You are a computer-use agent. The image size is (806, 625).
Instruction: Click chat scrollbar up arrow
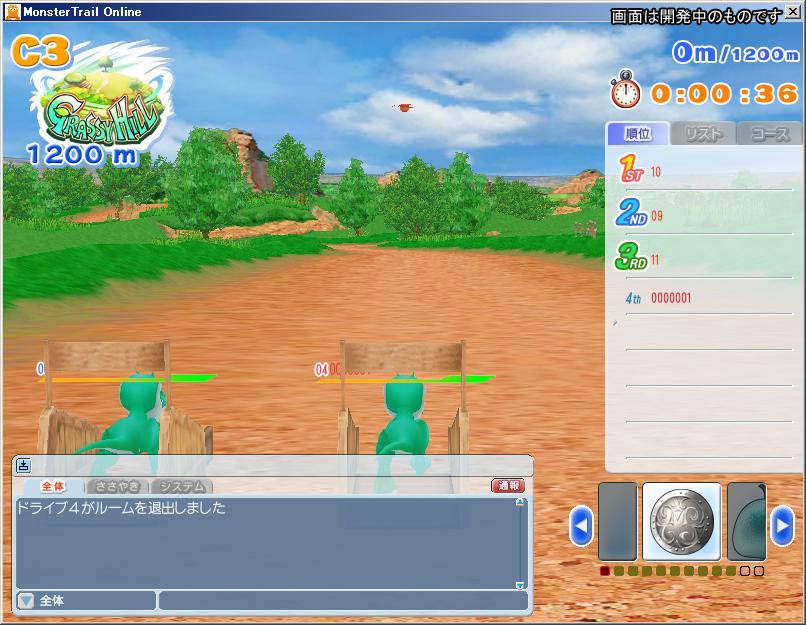520,502
